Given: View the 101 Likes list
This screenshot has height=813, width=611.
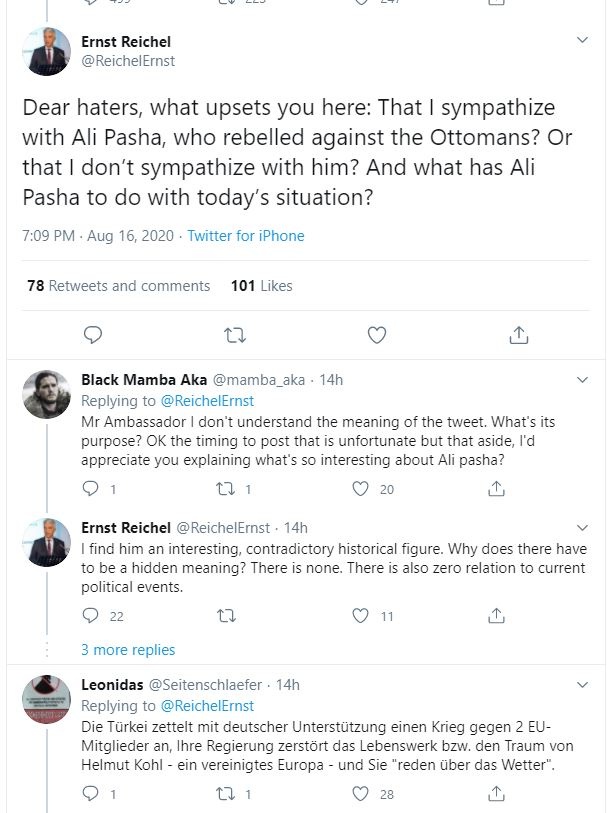Looking at the screenshot, I should coord(262,286).
